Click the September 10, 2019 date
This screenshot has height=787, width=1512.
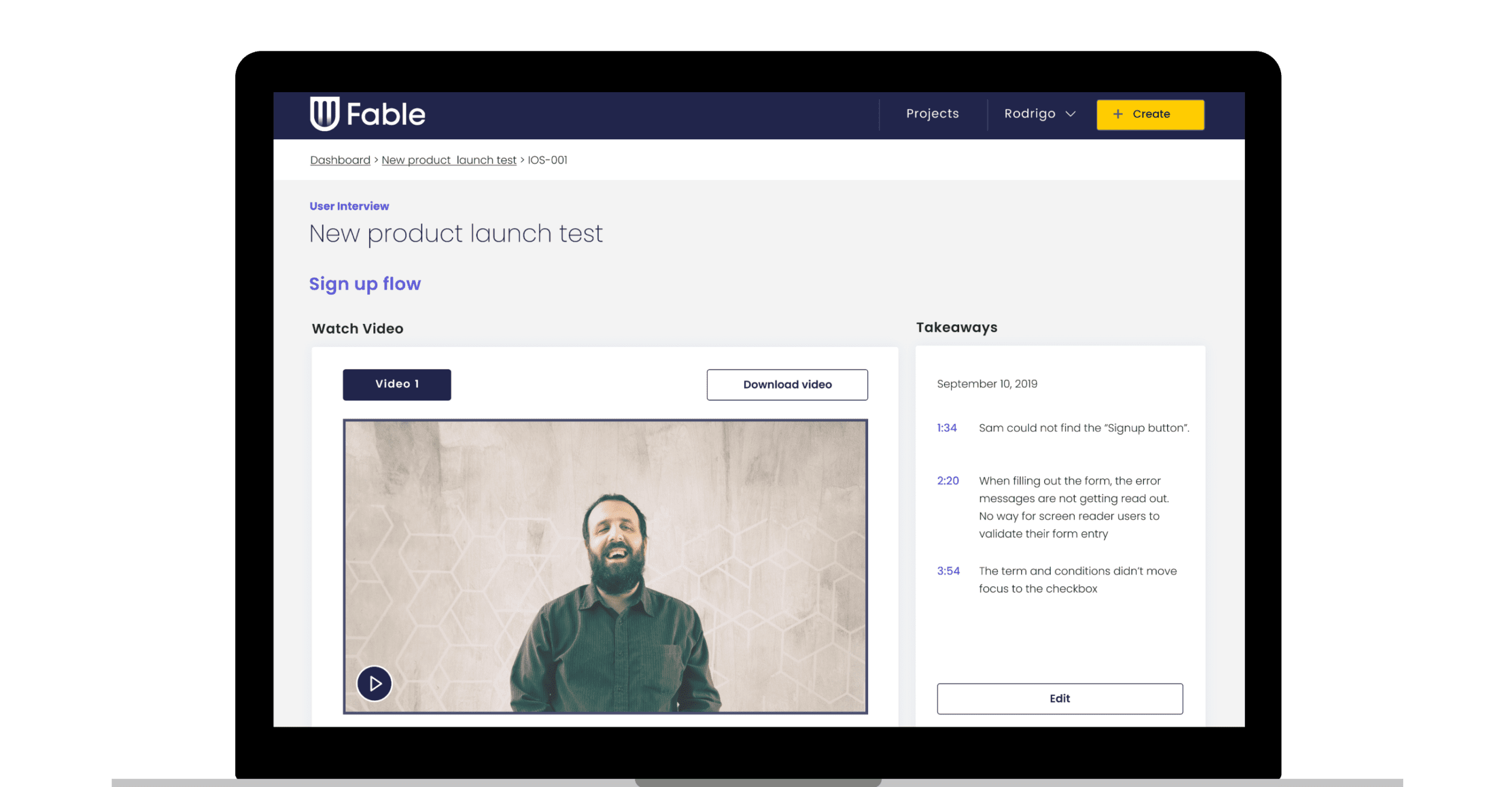pyautogui.click(x=986, y=384)
